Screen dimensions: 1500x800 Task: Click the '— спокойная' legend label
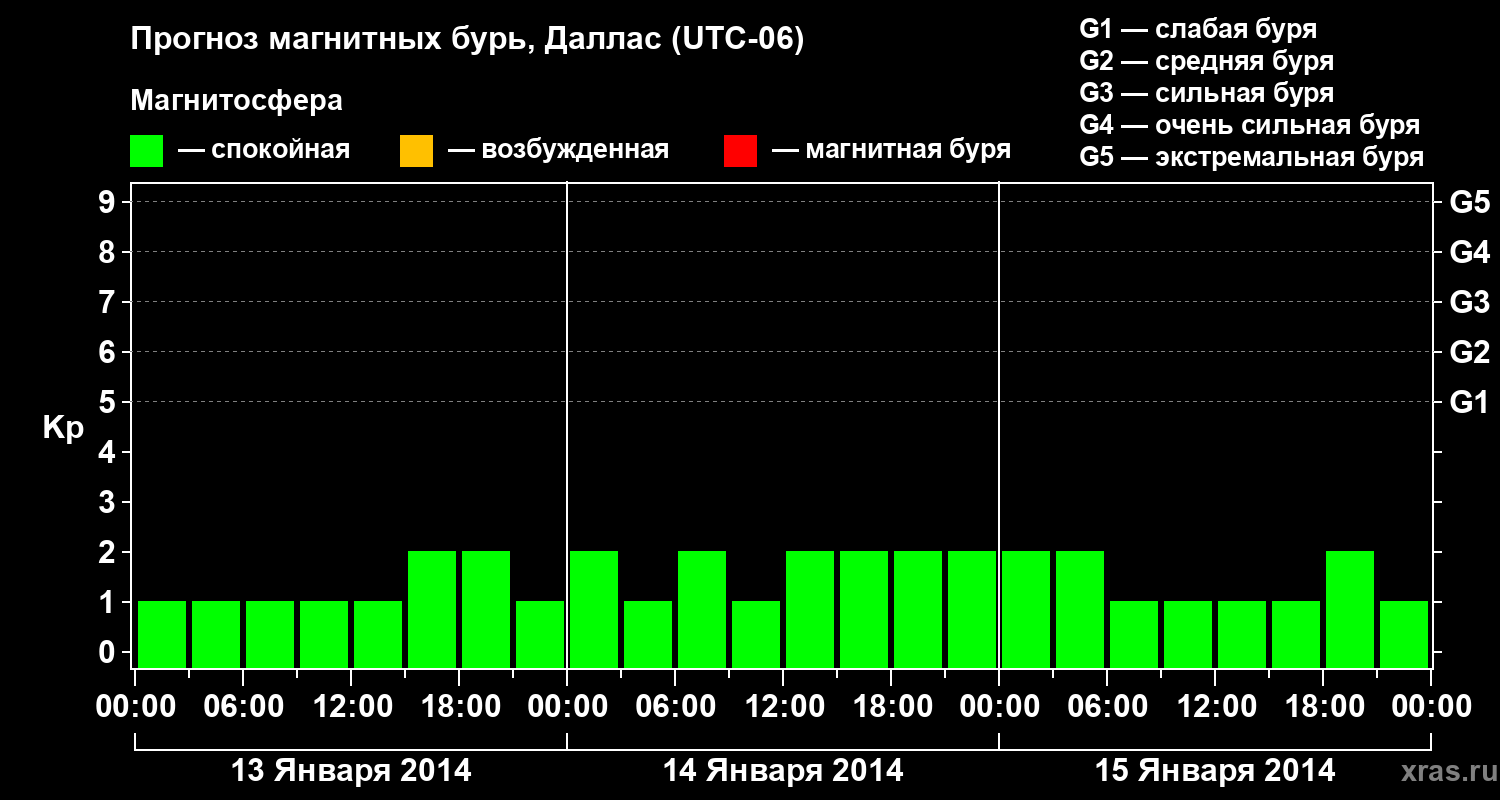[x=264, y=151]
